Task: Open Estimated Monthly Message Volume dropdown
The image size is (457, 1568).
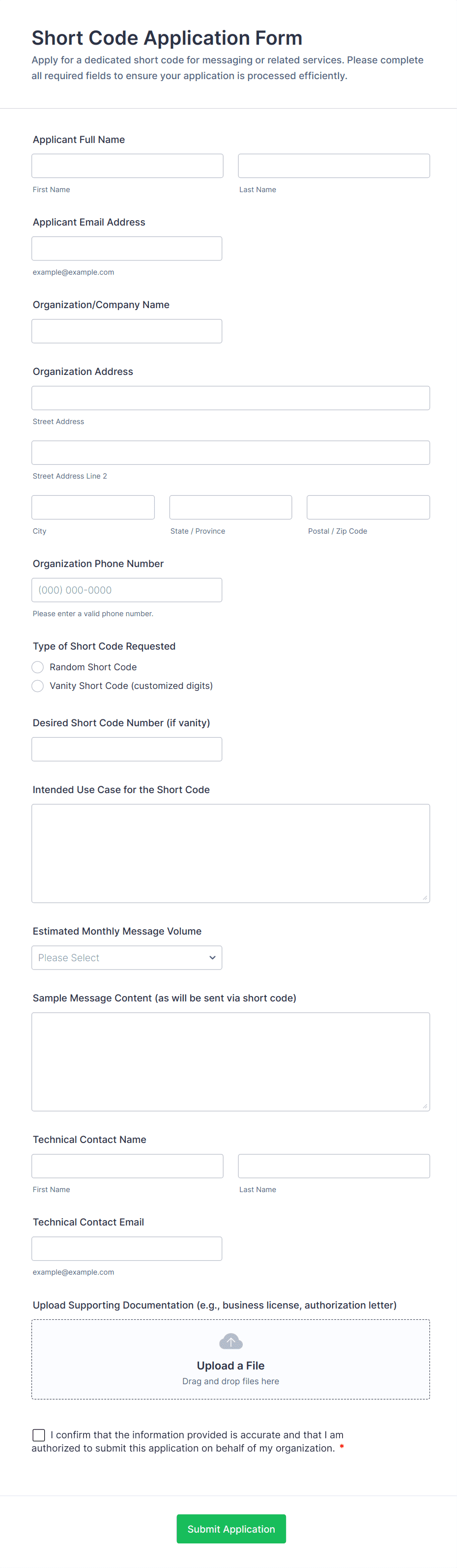Action: [x=127, y=958]
